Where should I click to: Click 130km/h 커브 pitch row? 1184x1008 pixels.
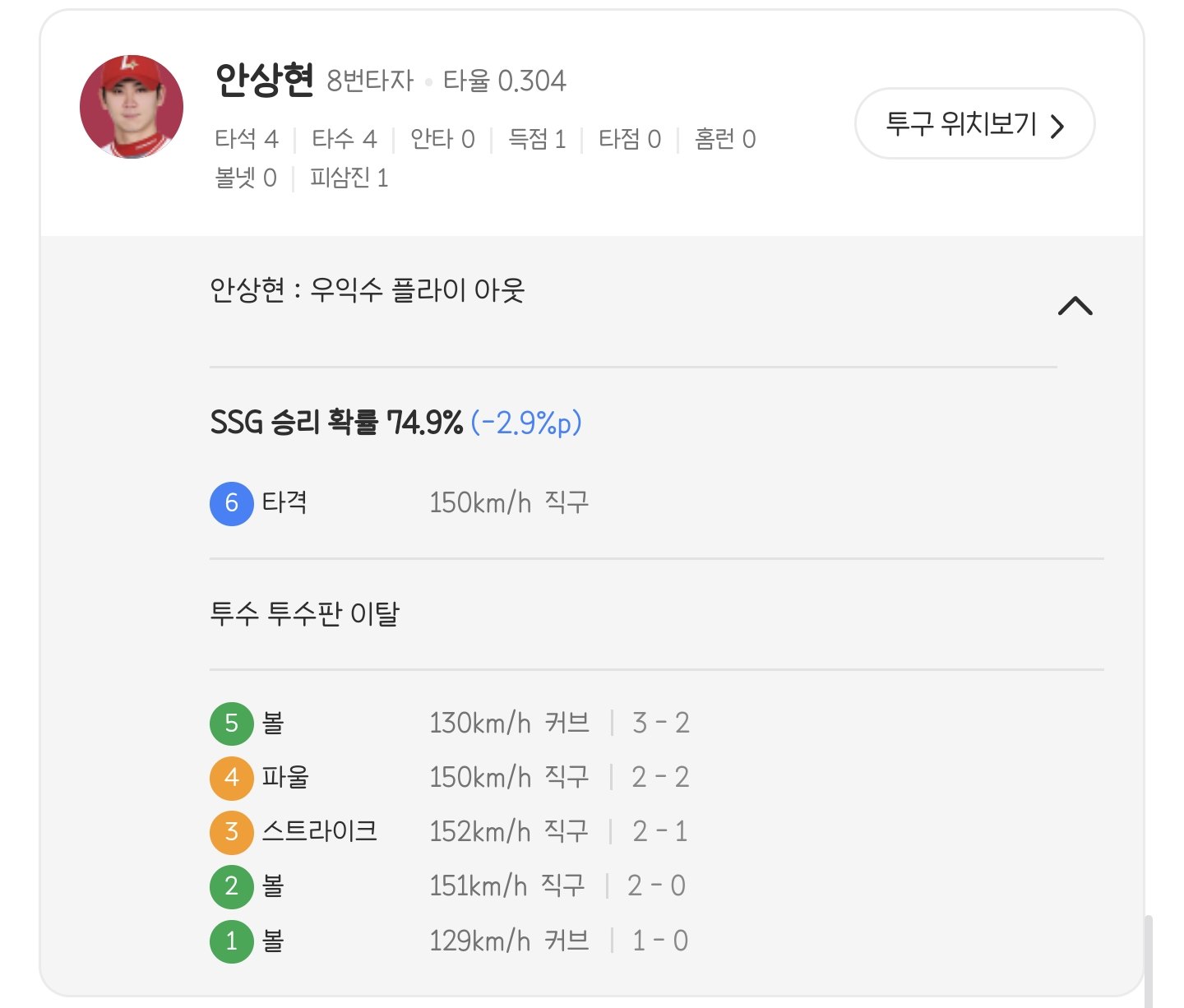point(509,724)
